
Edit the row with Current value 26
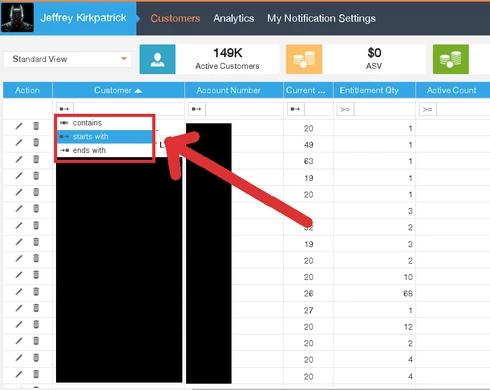19,292
